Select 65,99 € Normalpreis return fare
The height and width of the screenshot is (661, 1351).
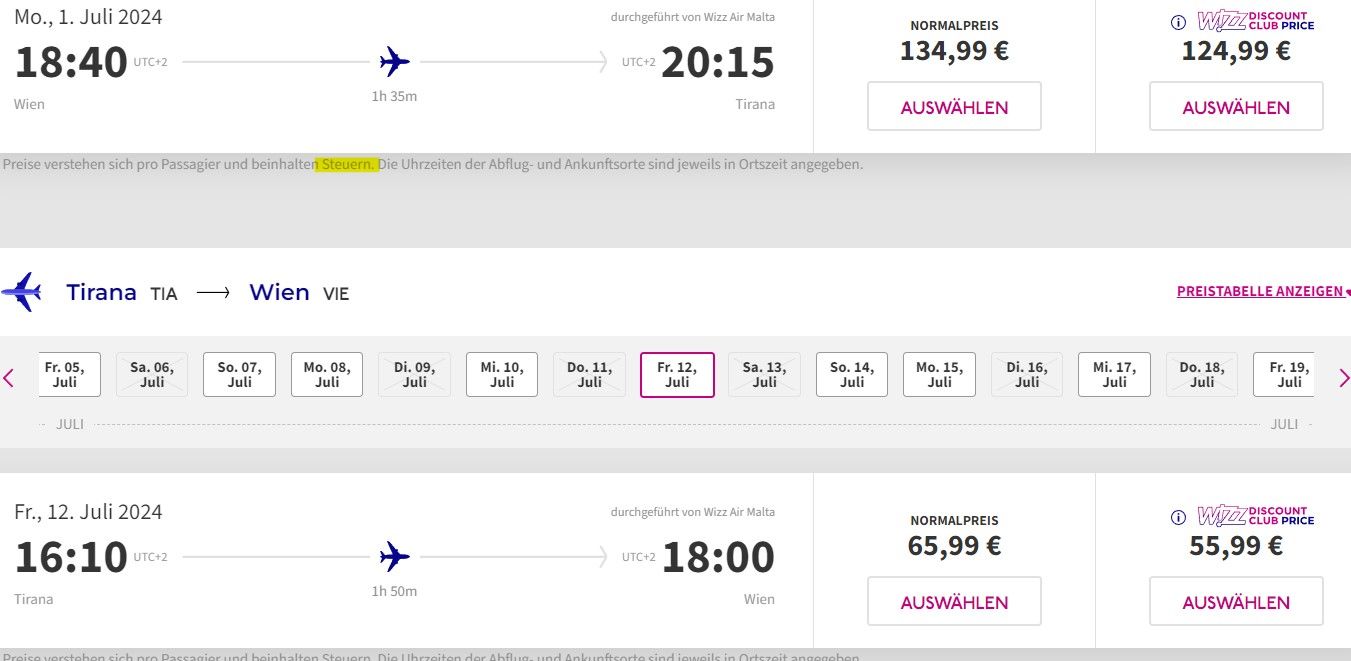click(954, 602)
